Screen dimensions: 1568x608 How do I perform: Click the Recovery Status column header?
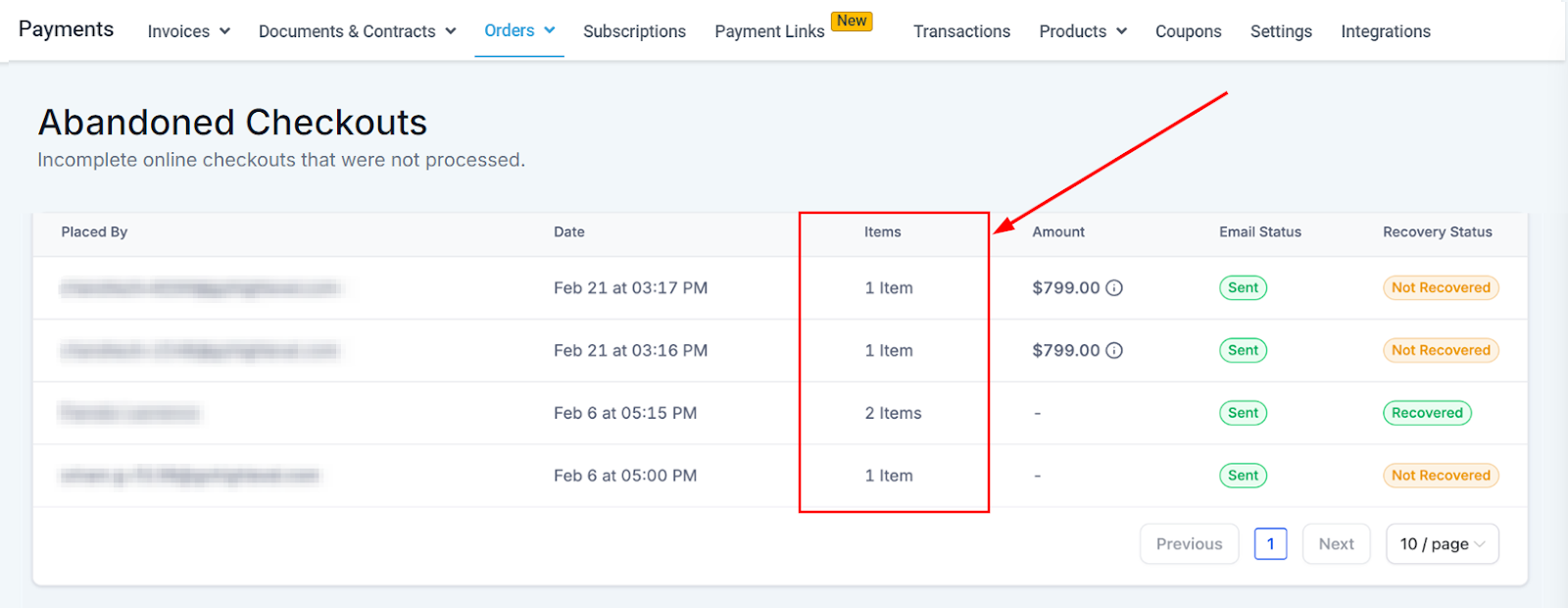(x=1438, y=232)
